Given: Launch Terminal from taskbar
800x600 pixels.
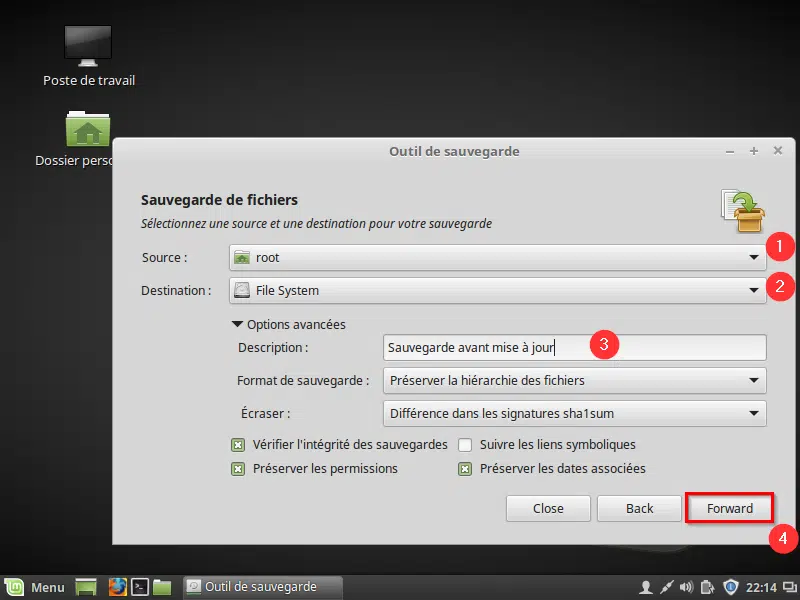Looking at the screenshot, I should (x=140, y=587).
